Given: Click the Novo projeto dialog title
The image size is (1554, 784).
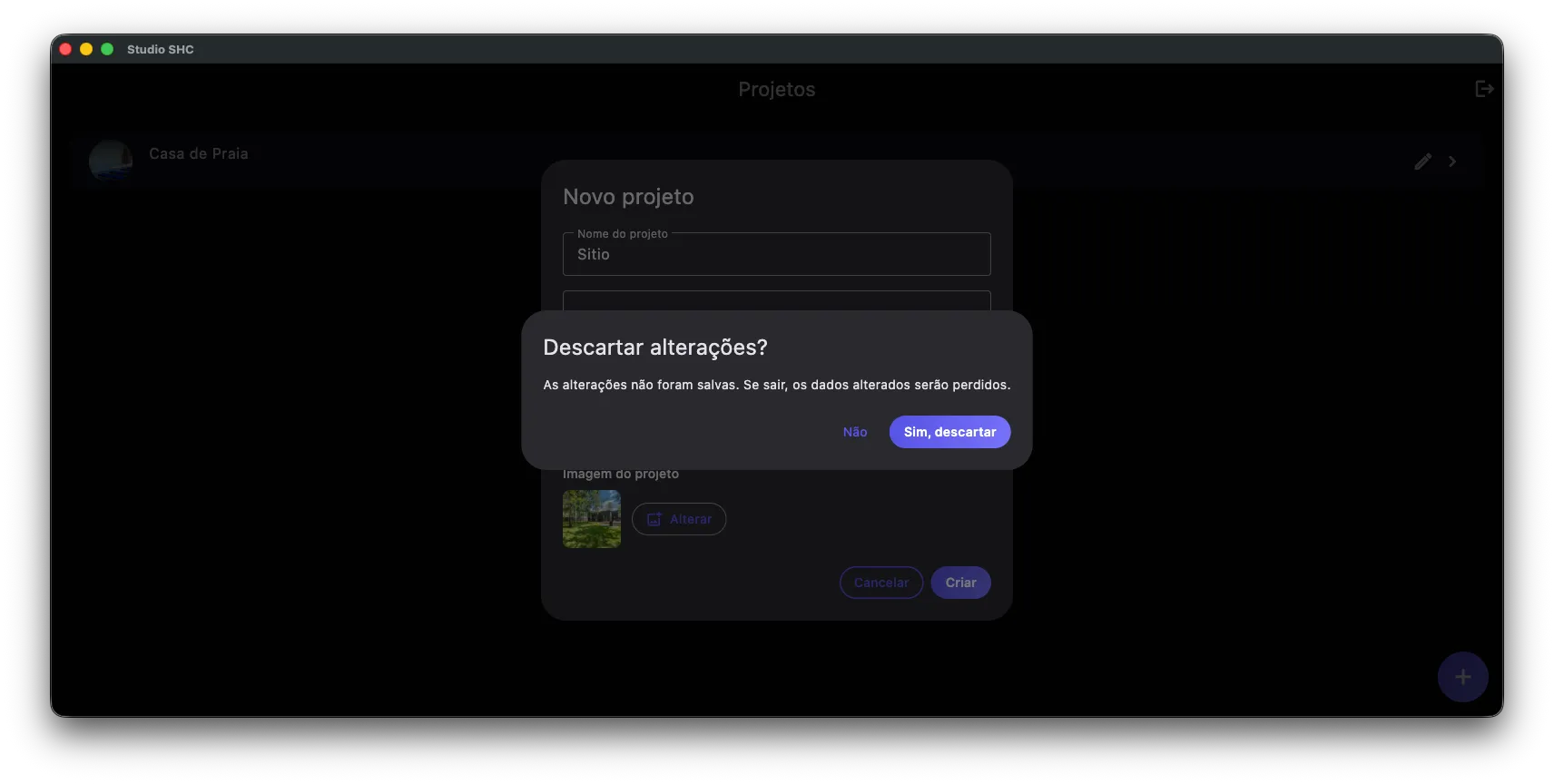Looking at the screenshot, I should 628,197.
